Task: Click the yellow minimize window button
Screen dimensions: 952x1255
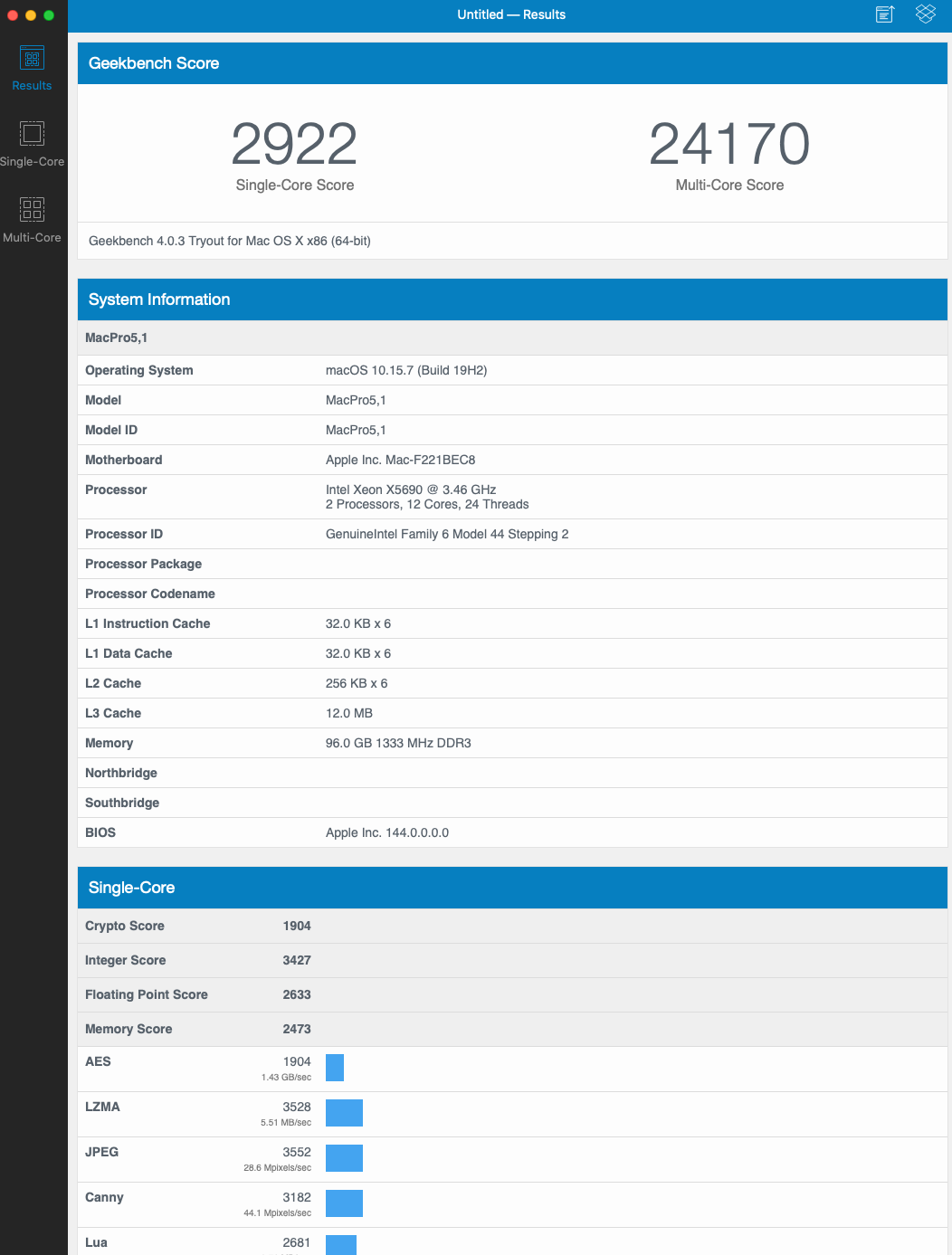Action: coord(31,15)
